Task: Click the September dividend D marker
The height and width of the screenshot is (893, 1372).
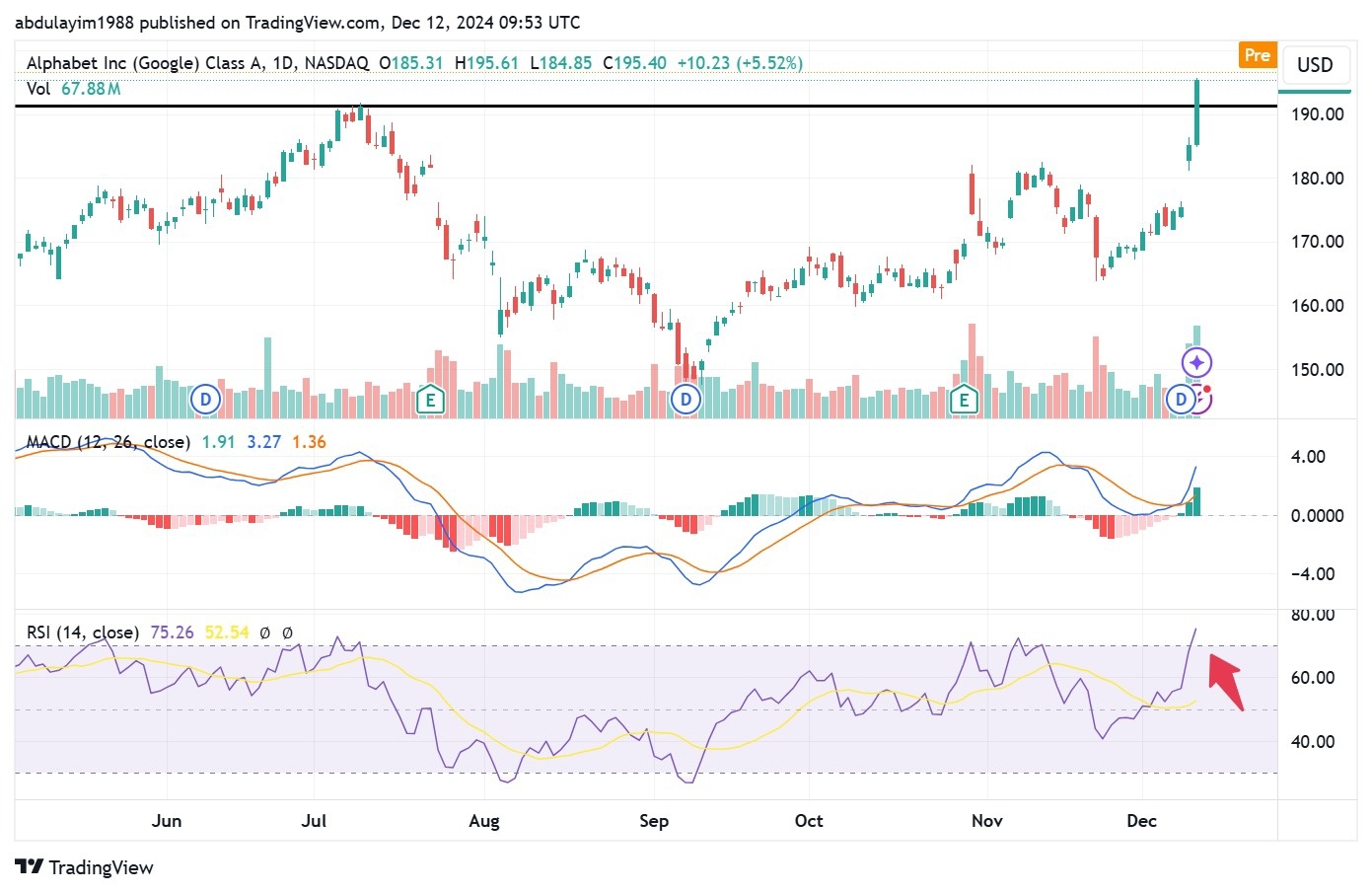Action: (686, 400)
